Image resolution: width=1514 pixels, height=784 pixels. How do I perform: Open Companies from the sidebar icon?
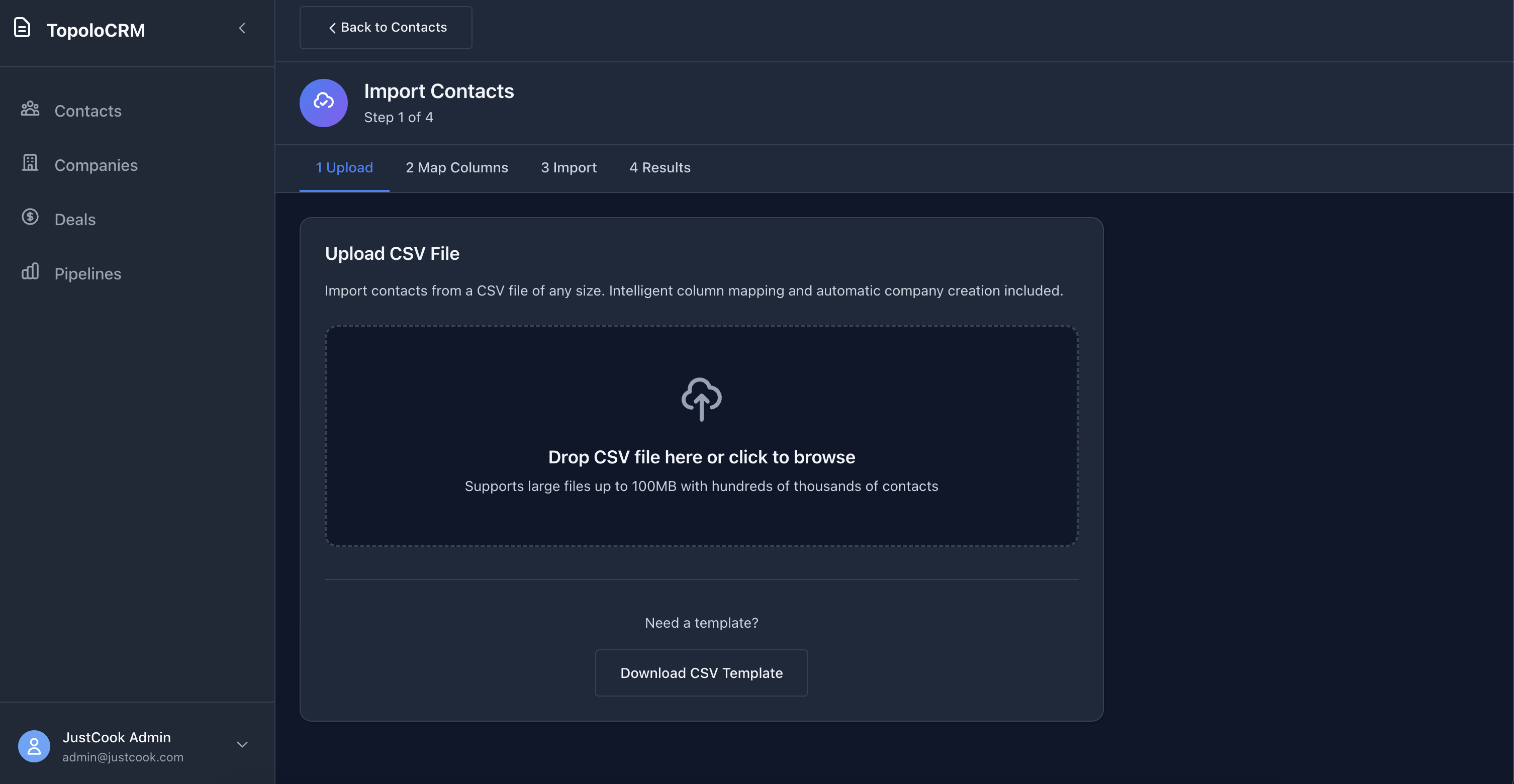30,163
